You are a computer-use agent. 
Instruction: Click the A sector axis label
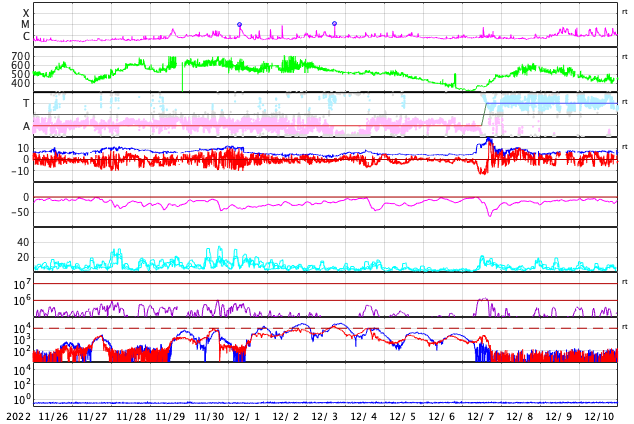coord(26,127)
